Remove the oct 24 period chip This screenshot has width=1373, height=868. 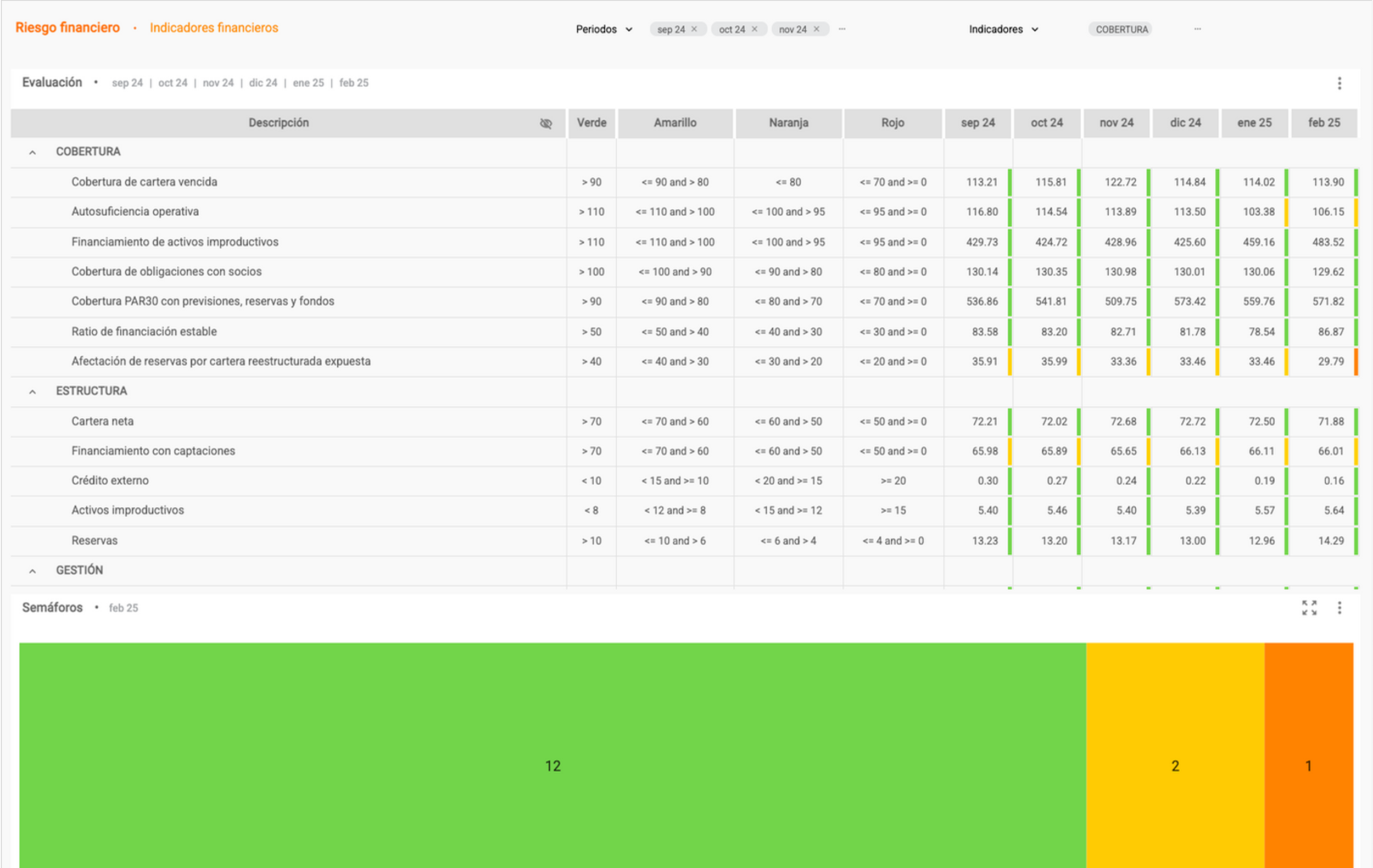[x=755, y=29]
